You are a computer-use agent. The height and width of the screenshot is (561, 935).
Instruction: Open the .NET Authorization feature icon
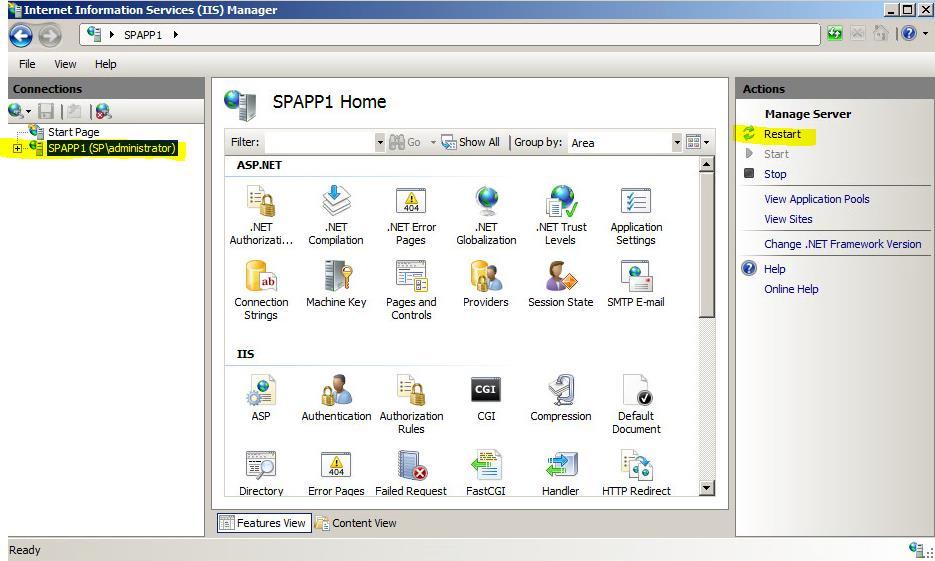261,215
